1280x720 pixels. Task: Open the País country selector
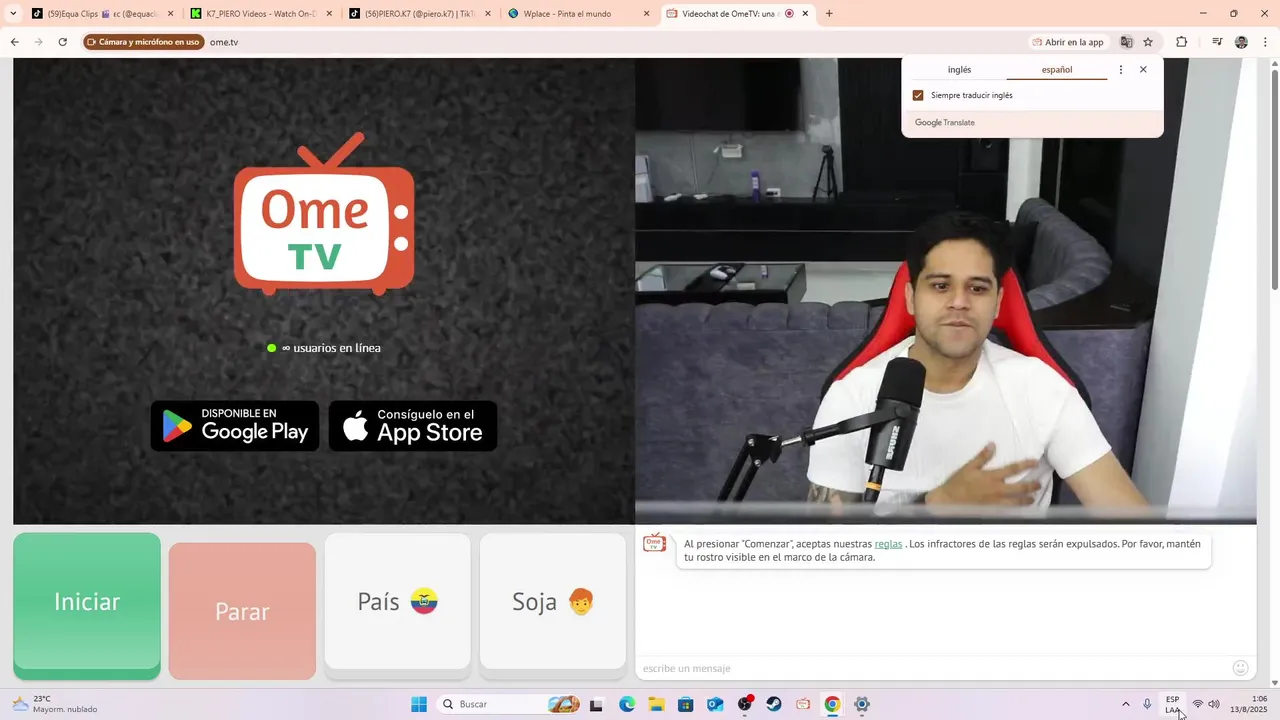(397, 603)
